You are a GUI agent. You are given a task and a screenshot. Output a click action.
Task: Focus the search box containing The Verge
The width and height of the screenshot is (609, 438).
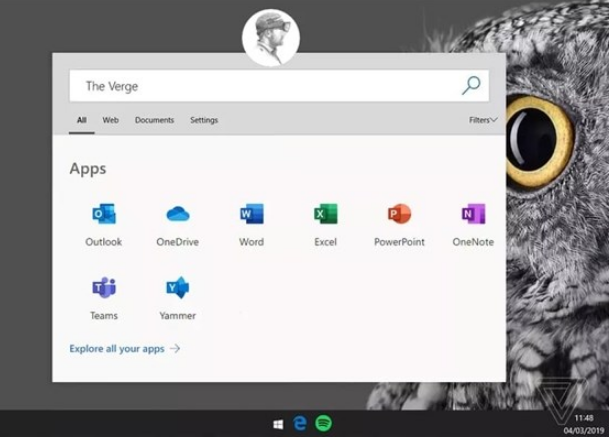coord(279,86)
